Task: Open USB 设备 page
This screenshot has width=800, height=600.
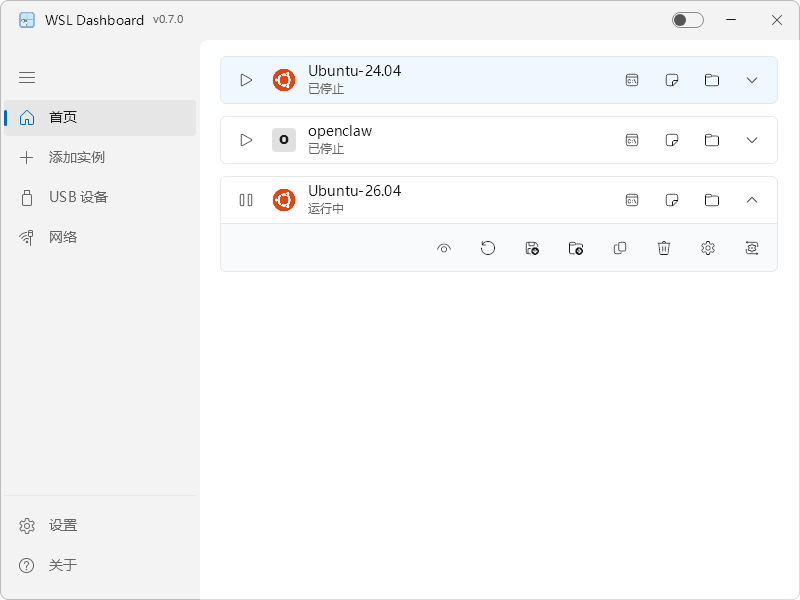Action: (100, 197)
